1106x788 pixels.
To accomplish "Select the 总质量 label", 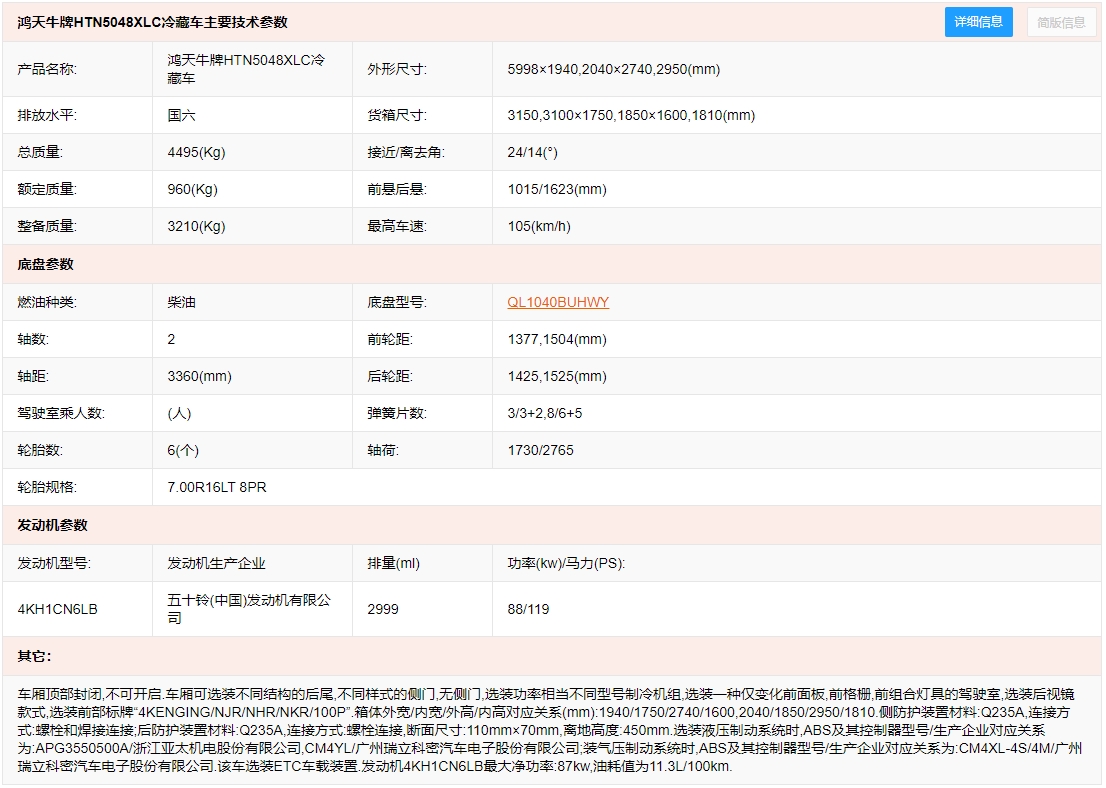I will click(40, 152).
